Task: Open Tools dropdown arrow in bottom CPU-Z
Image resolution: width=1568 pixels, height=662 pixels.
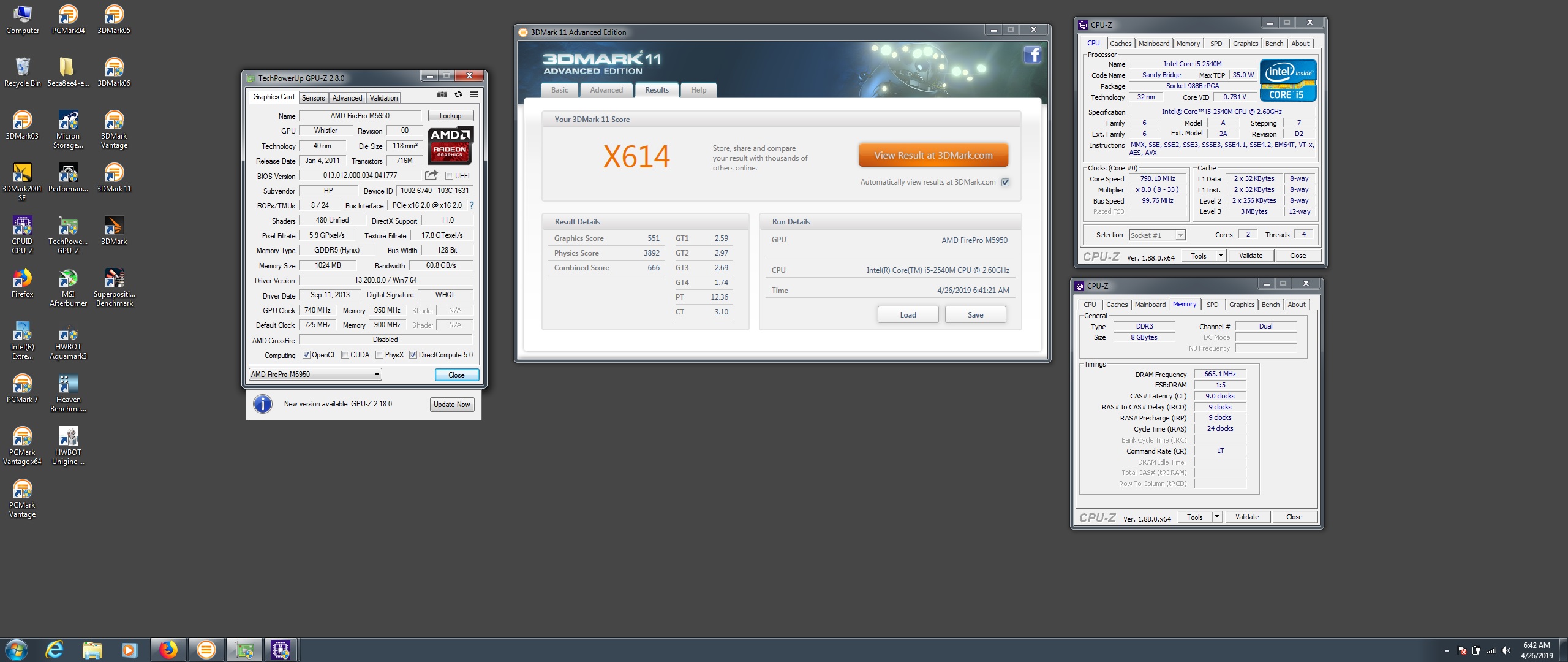Action: tap(1217, 517)
